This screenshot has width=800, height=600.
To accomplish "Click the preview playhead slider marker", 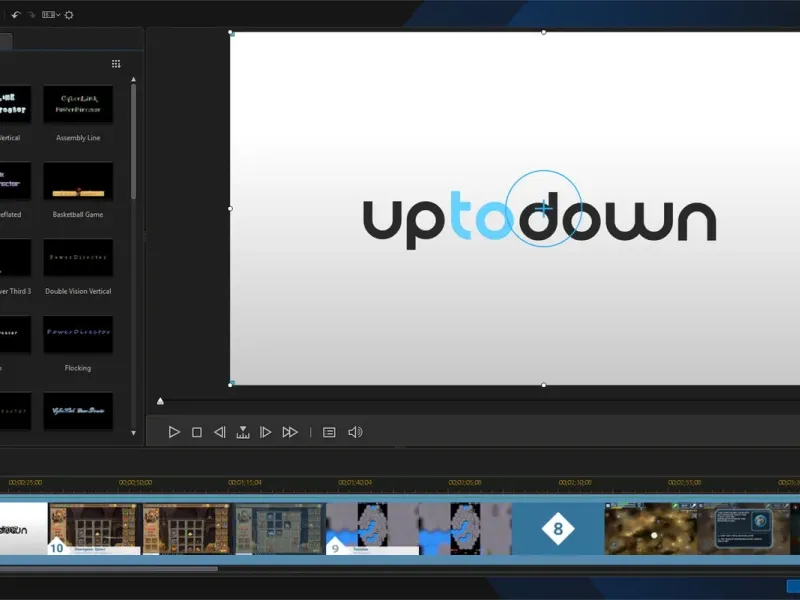I will (160, 402).
